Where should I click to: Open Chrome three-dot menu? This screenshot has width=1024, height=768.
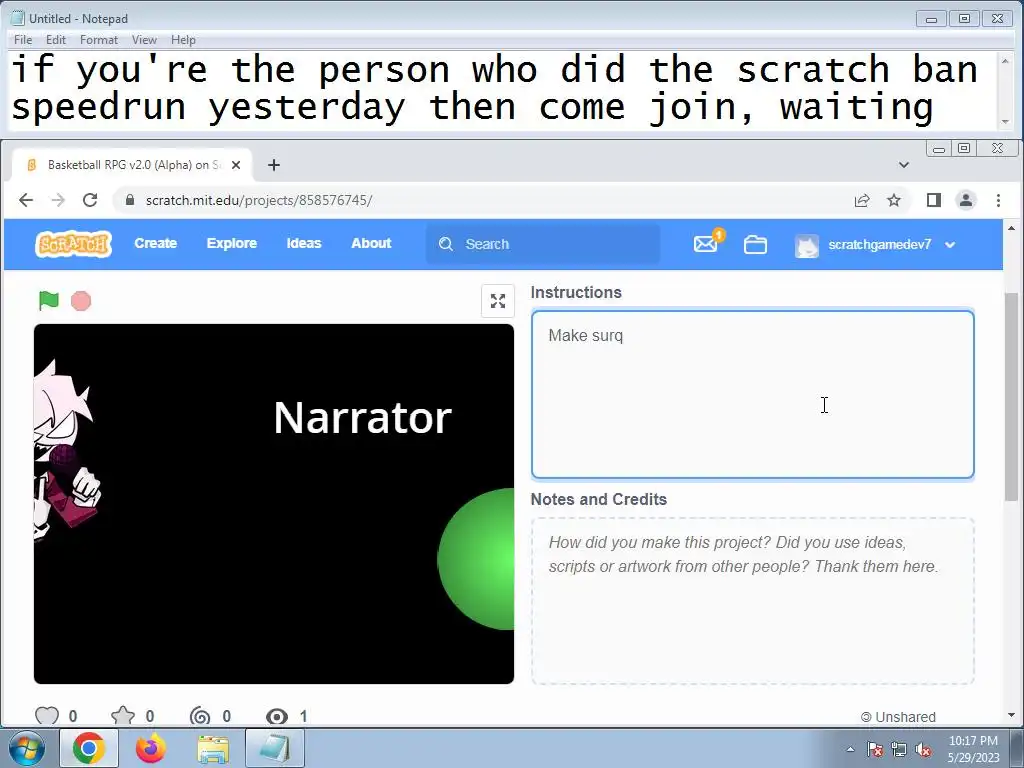pos(998,200)
